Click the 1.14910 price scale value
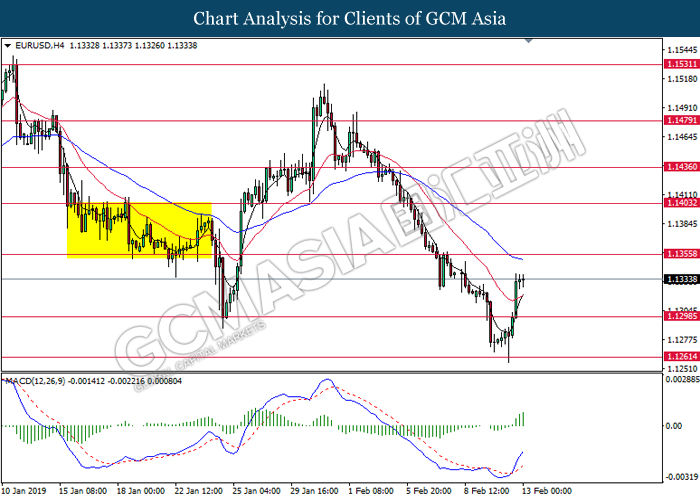The width and height of the screenshot is (700, 500). click(682, 108)
